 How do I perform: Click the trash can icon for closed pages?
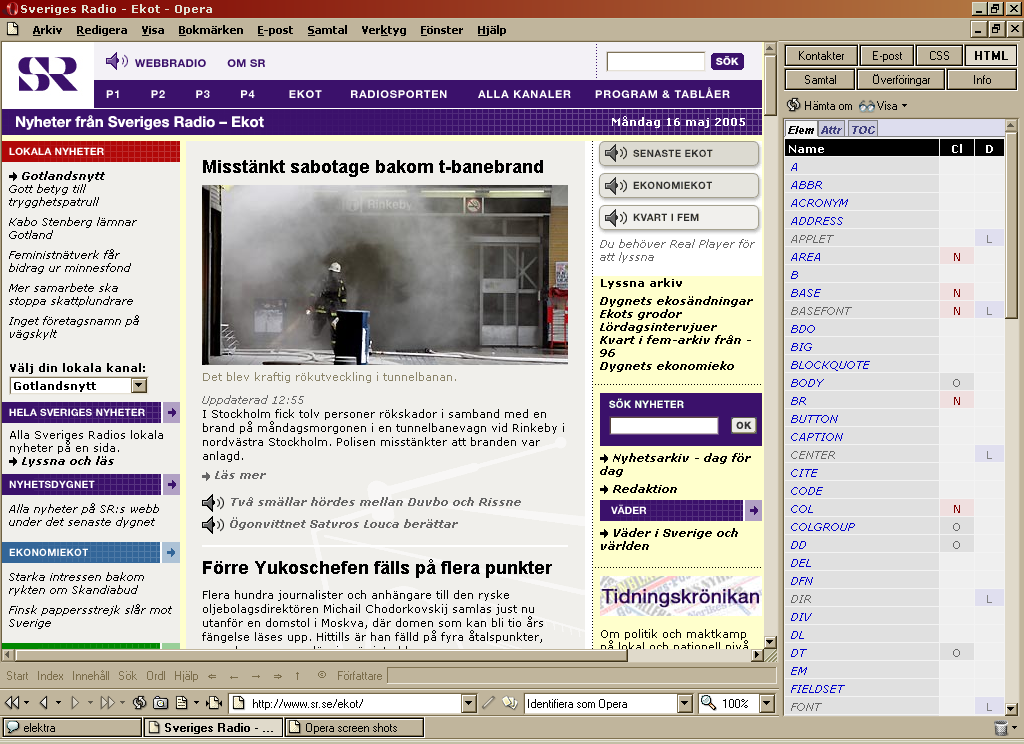coord(1001,728)
